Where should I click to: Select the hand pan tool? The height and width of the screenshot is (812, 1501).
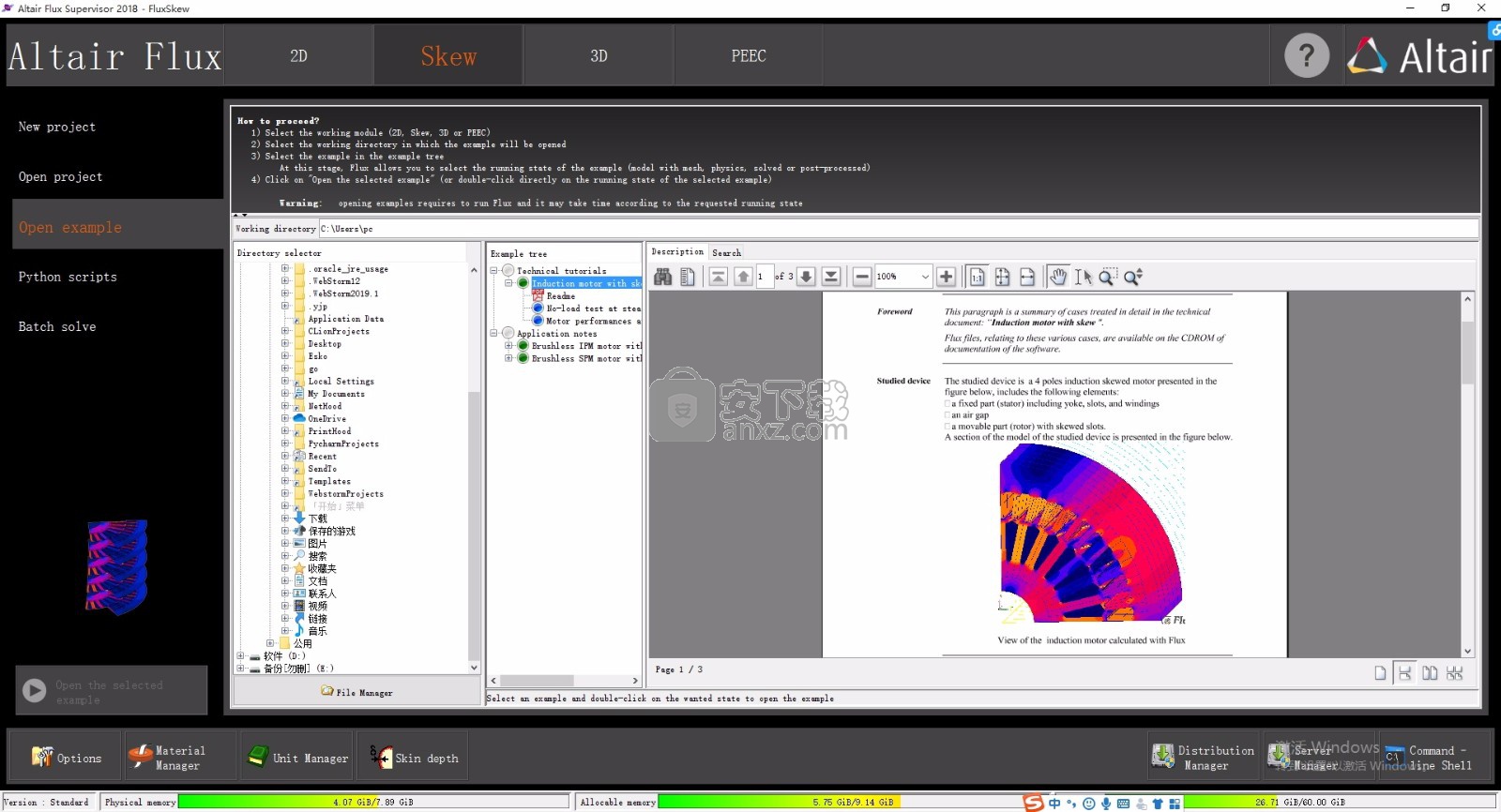point(1058,277)
